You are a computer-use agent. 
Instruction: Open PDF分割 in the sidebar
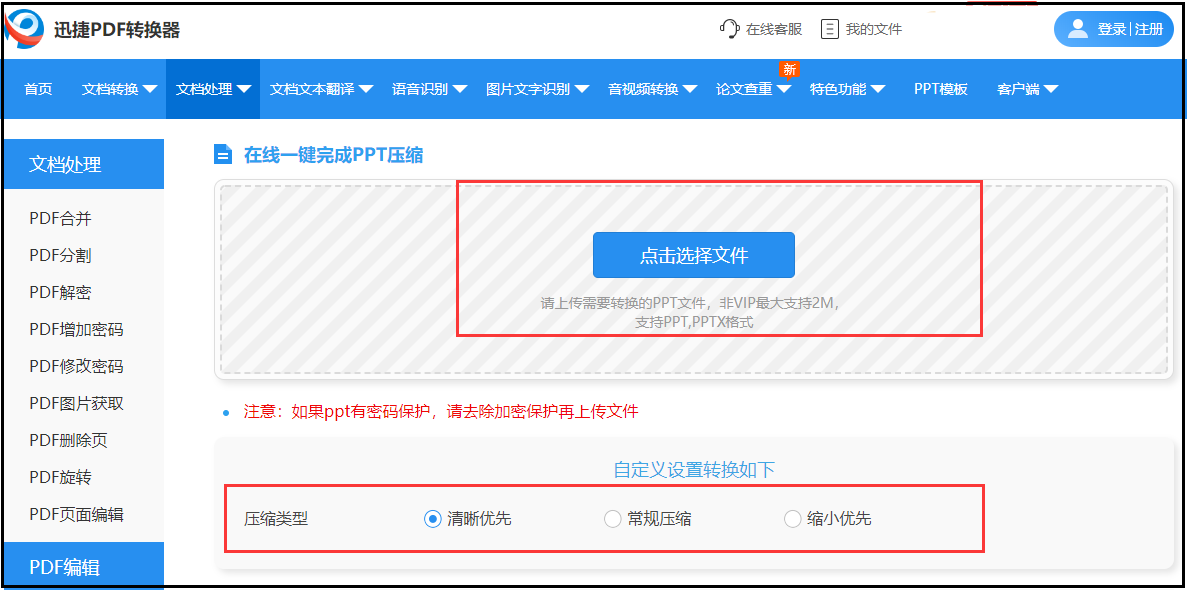click(61, 255)
